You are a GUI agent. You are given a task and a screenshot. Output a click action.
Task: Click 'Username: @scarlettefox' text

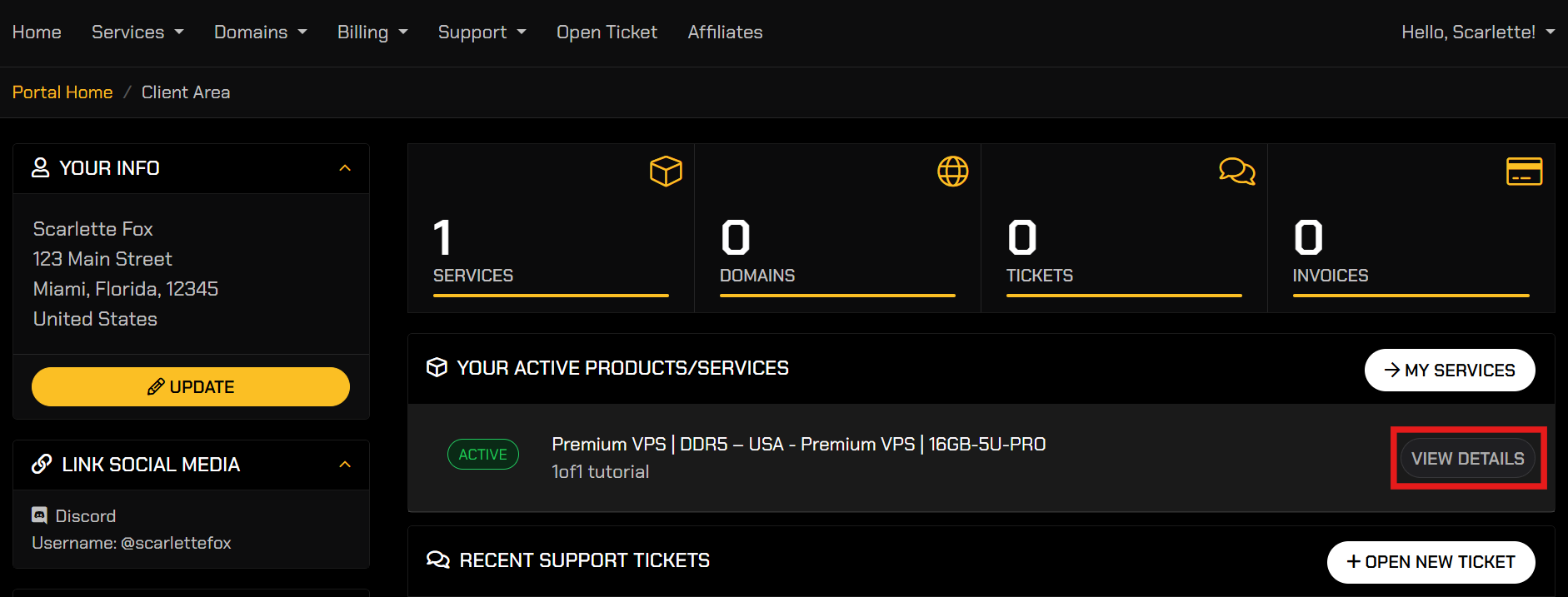[132, 542]
